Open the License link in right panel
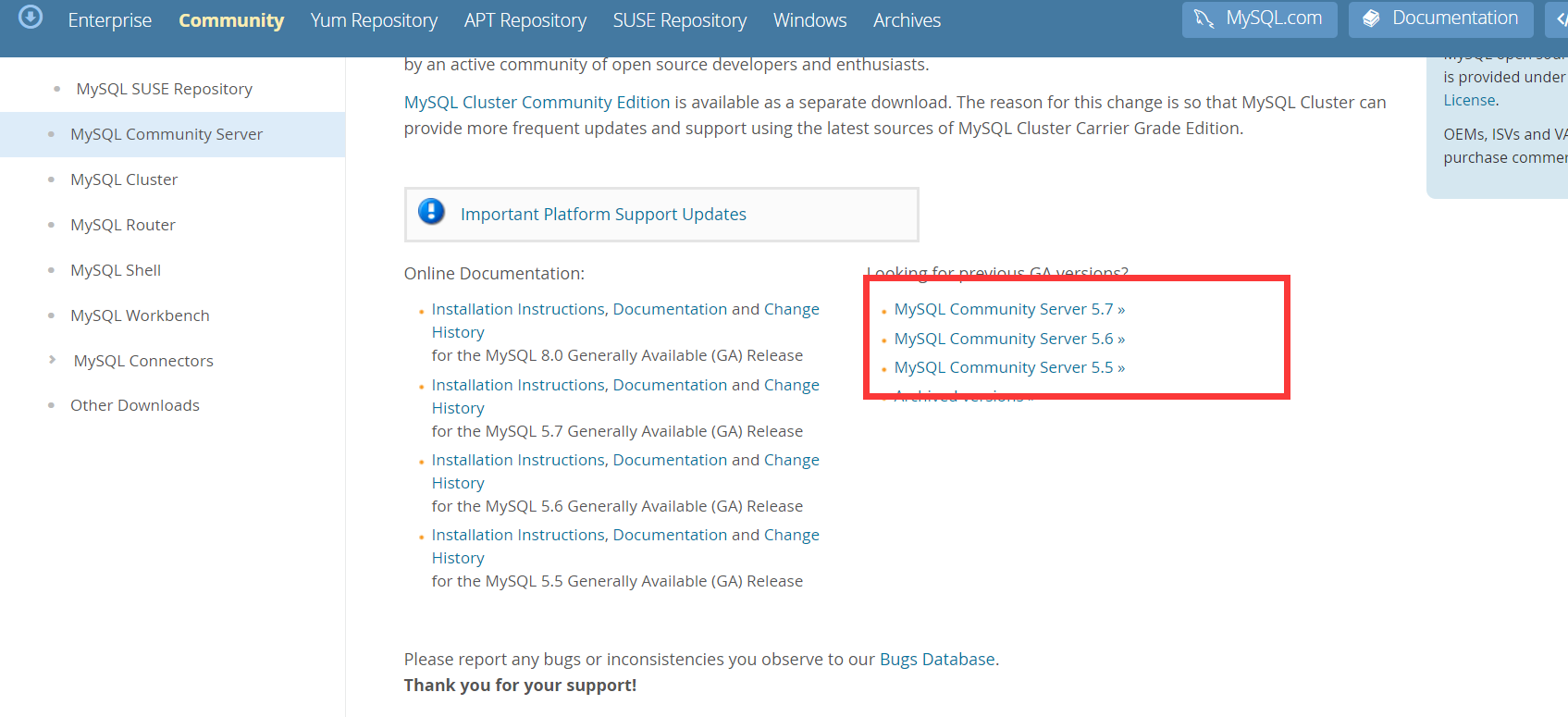 point(1469,100)
